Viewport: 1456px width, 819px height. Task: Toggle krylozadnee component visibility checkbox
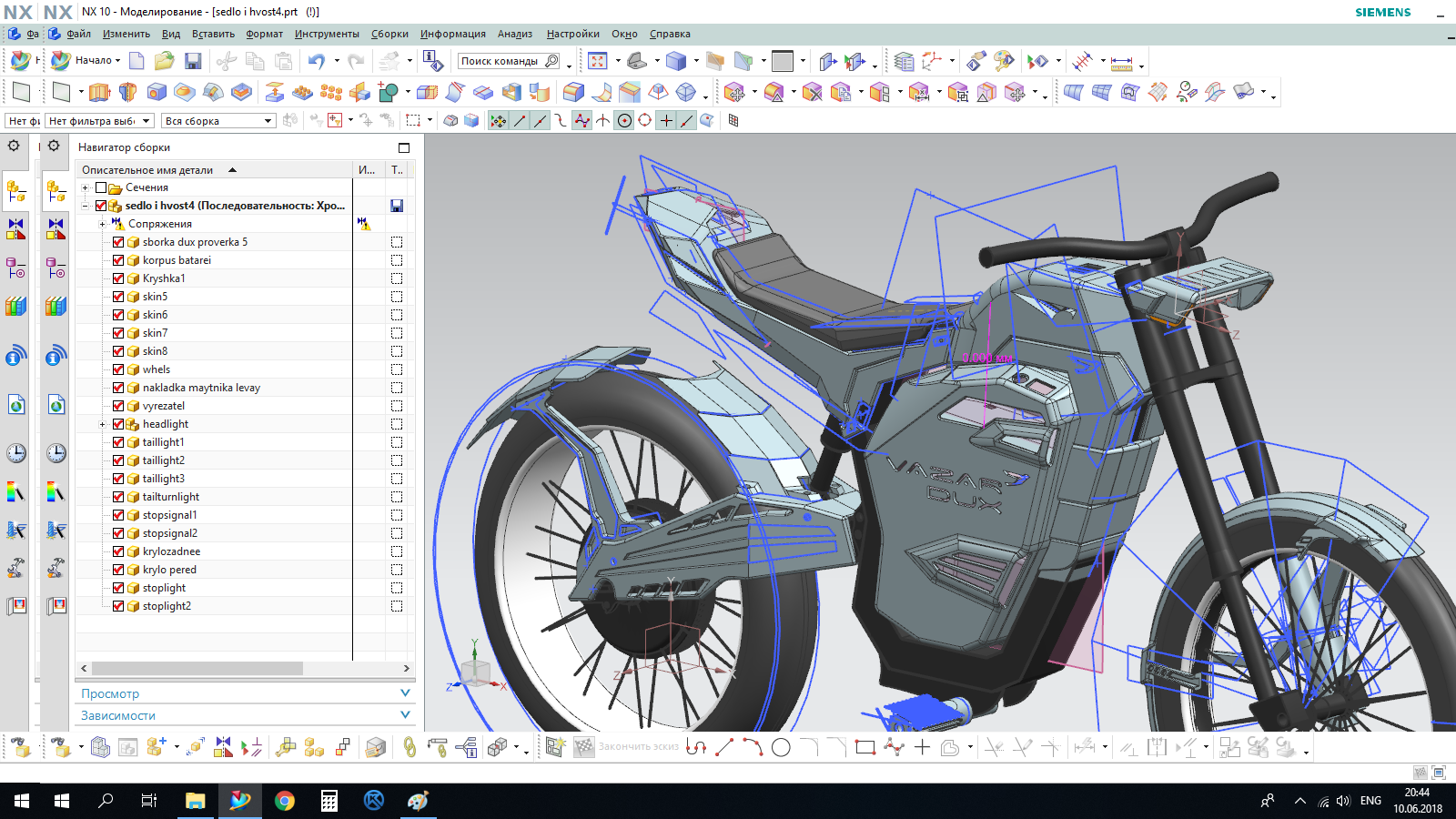pyautogui.click(x=118, y=551)
